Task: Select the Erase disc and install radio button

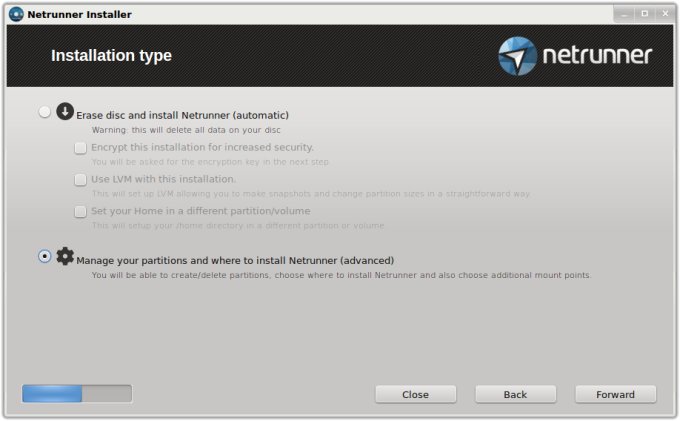Action: [x=44, y=112]
